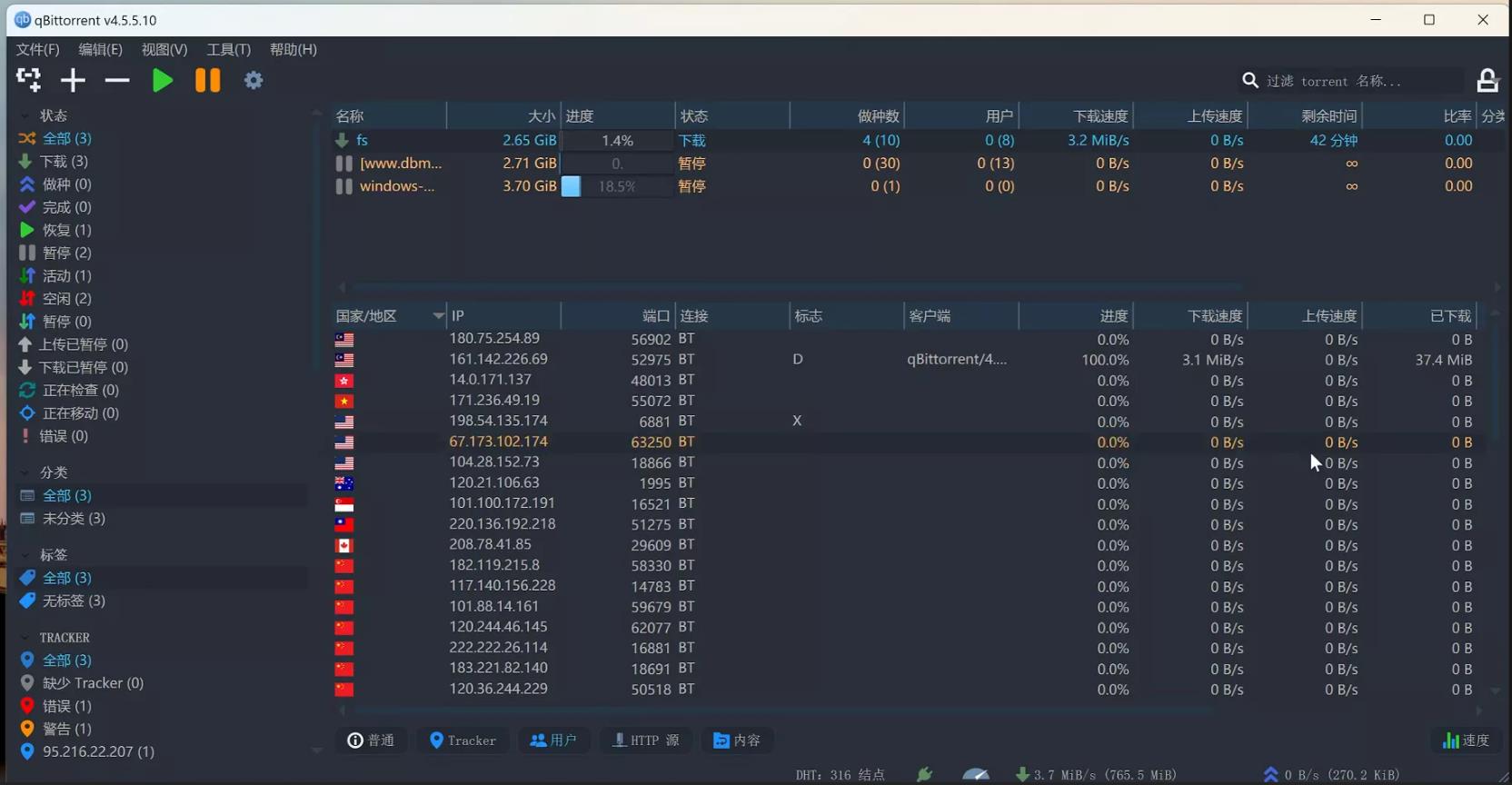Viewport: 1512px width, 785px height.
Task: Click the minus icon to delete torrent
Action: 117,80
